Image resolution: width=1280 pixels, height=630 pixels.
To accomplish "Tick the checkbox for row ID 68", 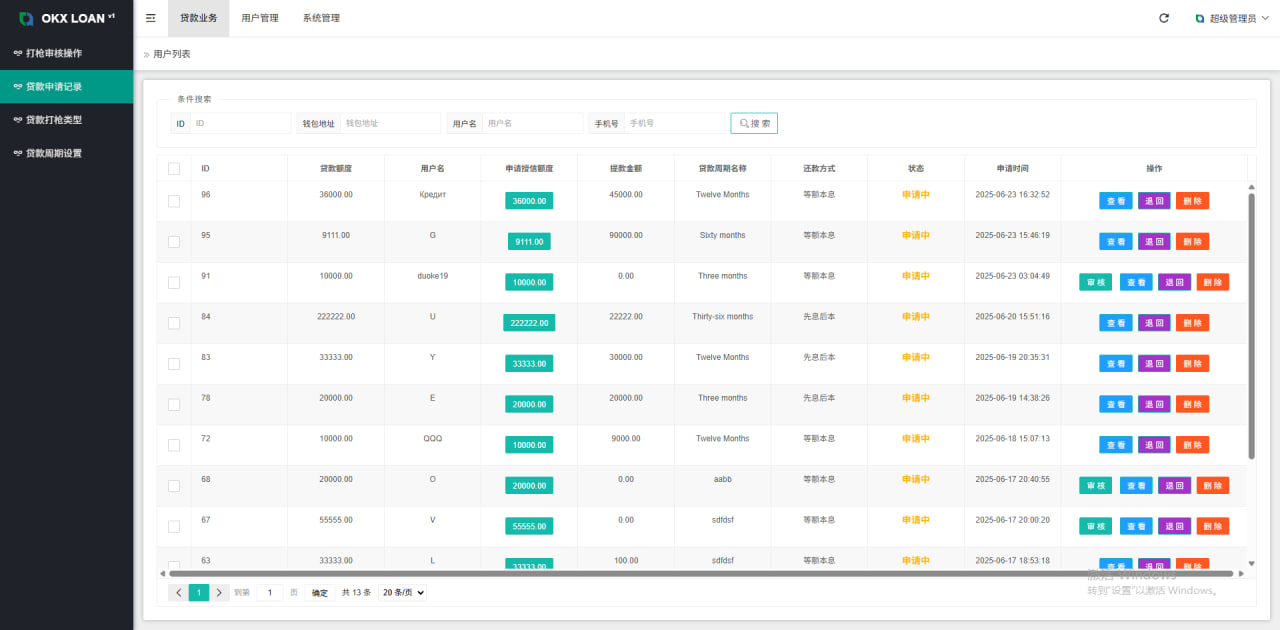I will pos(174,486).
